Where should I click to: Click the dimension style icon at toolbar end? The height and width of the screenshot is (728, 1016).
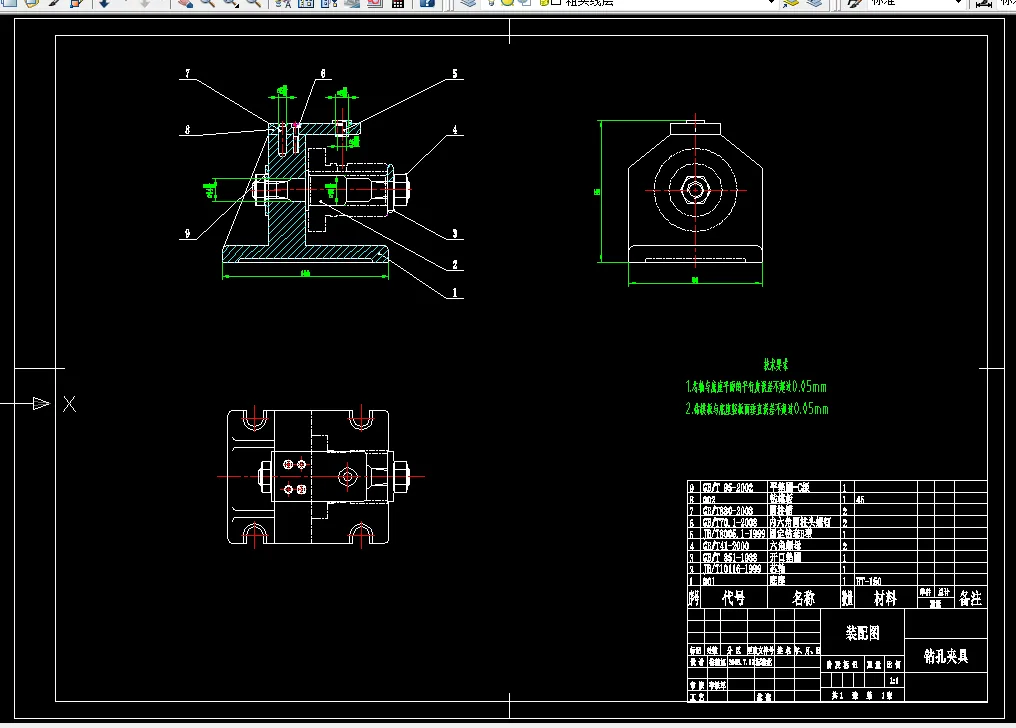(984, 3)
